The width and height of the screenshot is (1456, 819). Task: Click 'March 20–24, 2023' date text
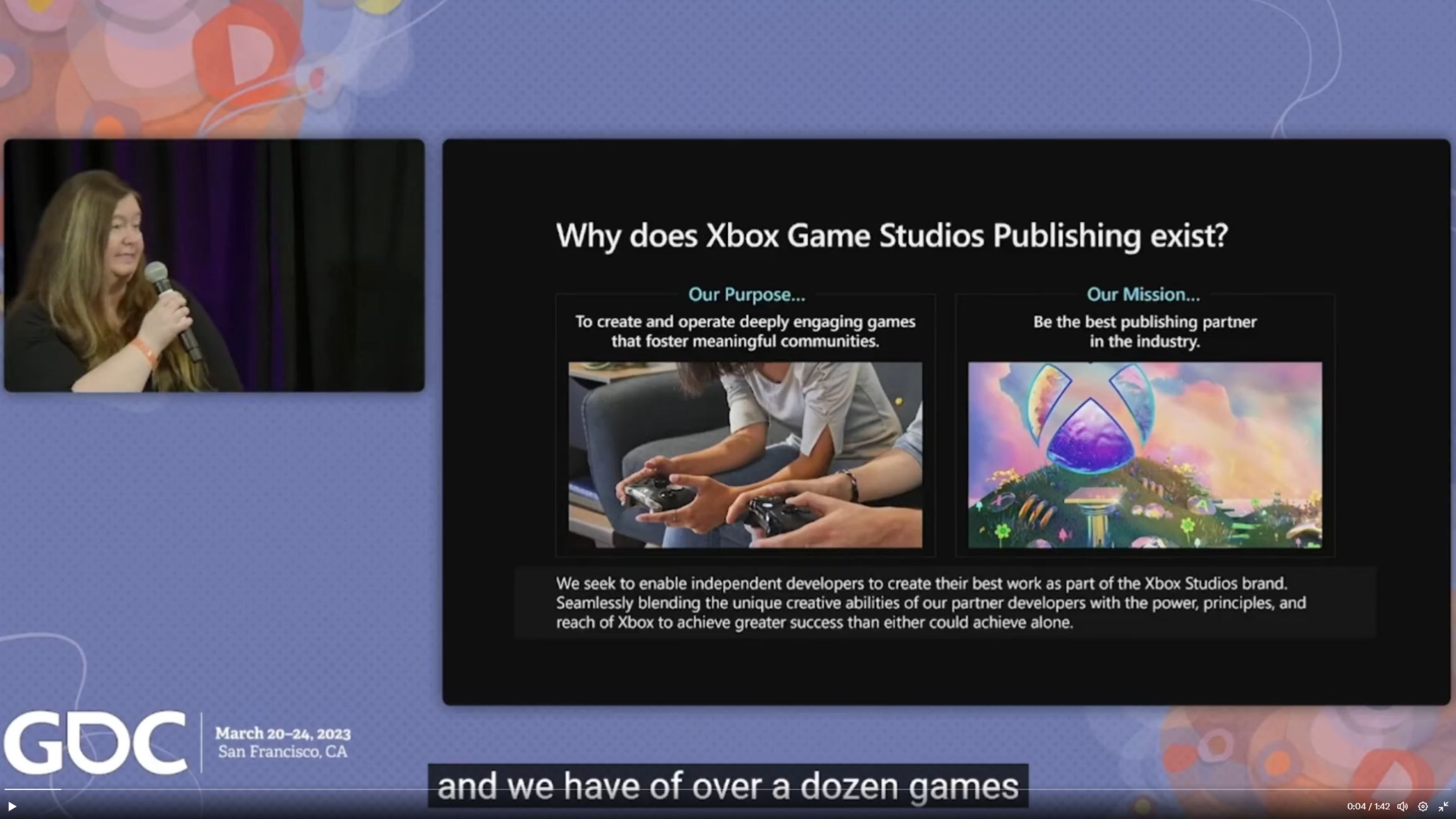(282, 734)
